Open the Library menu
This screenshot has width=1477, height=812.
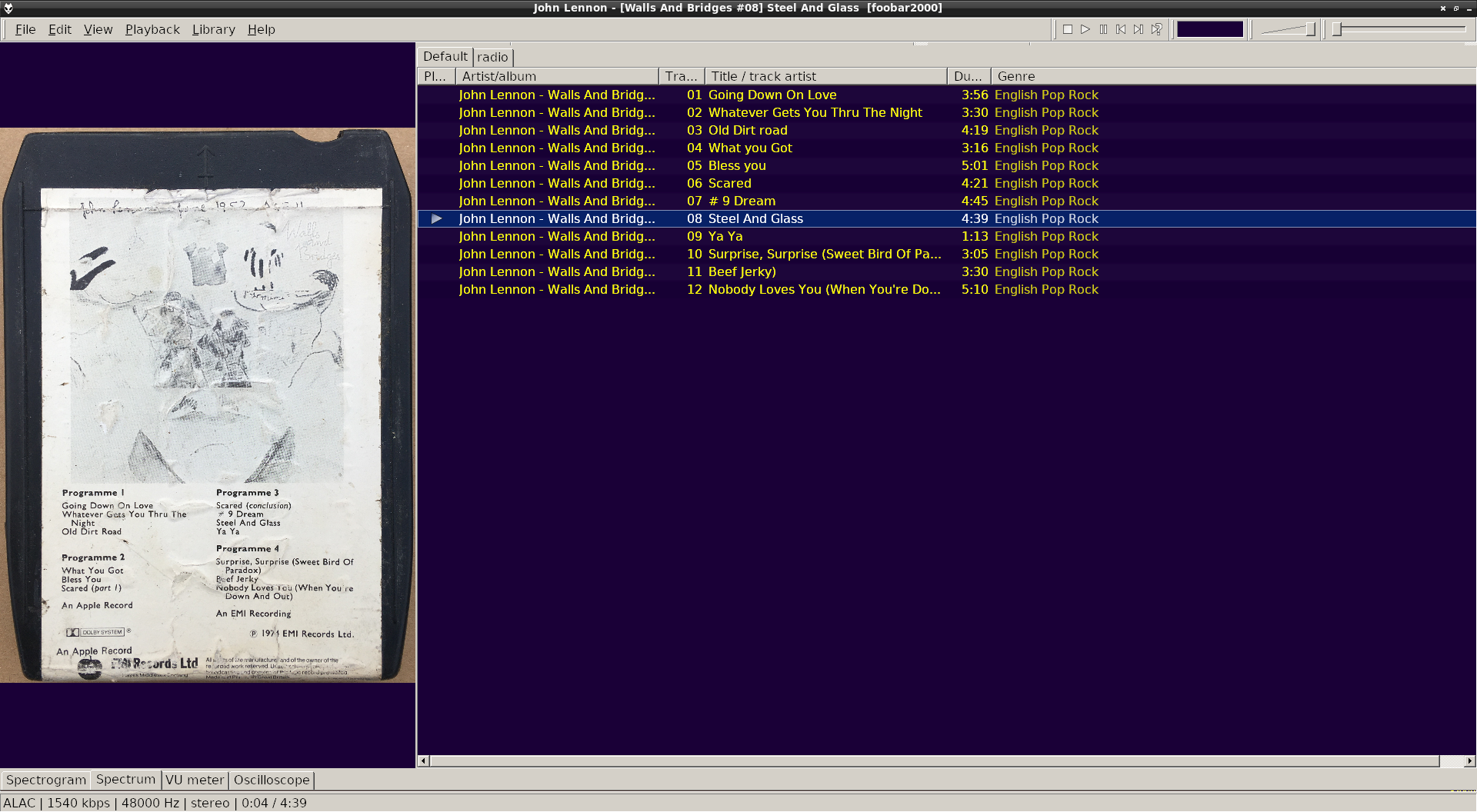(213, 29)
